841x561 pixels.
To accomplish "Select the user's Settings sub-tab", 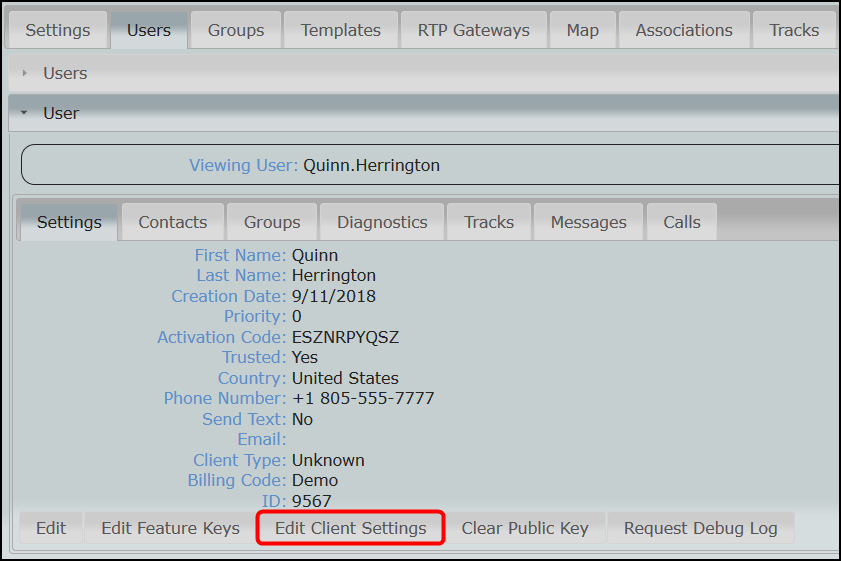I will click(69, 222).
